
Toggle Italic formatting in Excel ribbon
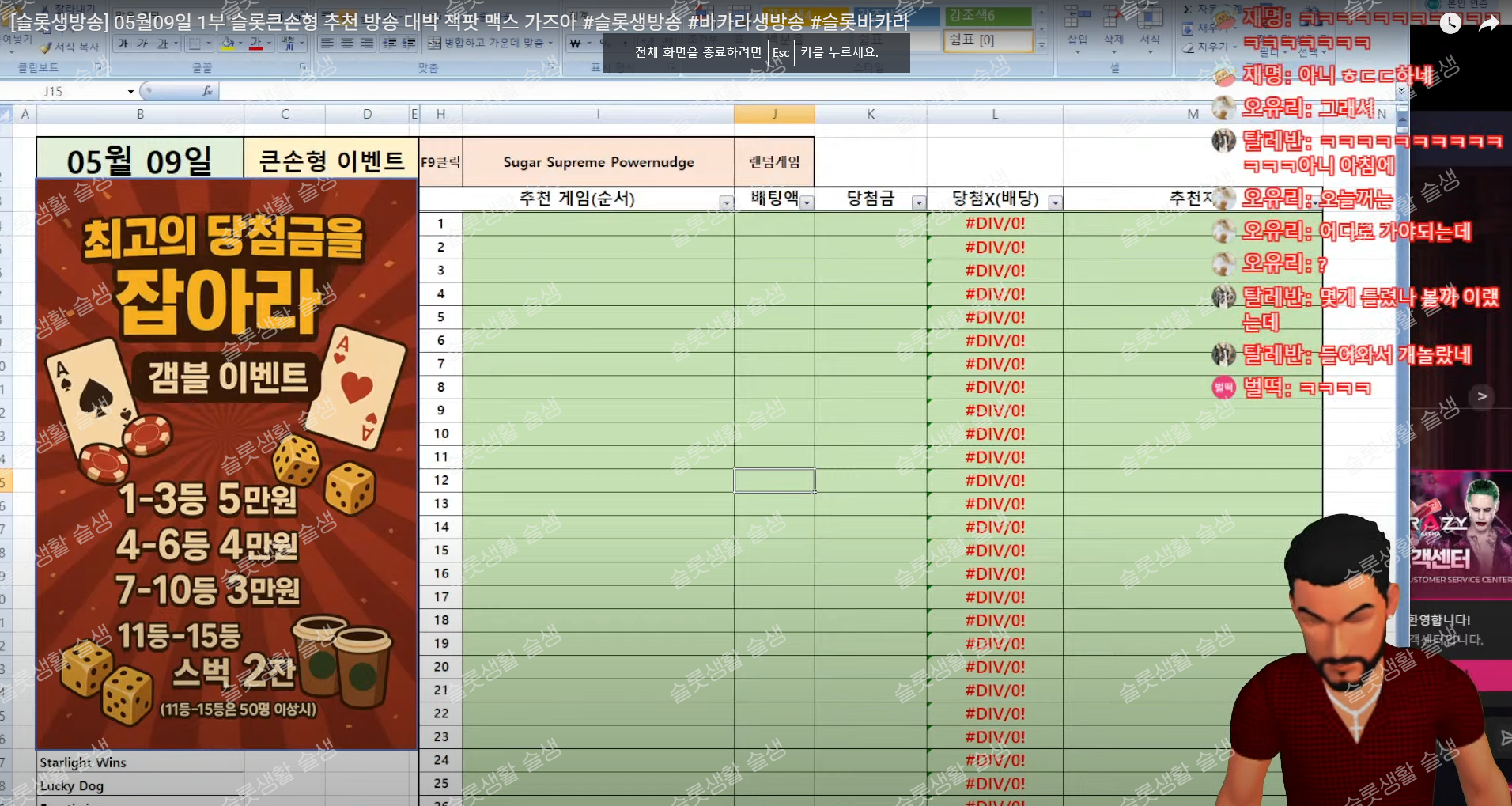(142, 44)
